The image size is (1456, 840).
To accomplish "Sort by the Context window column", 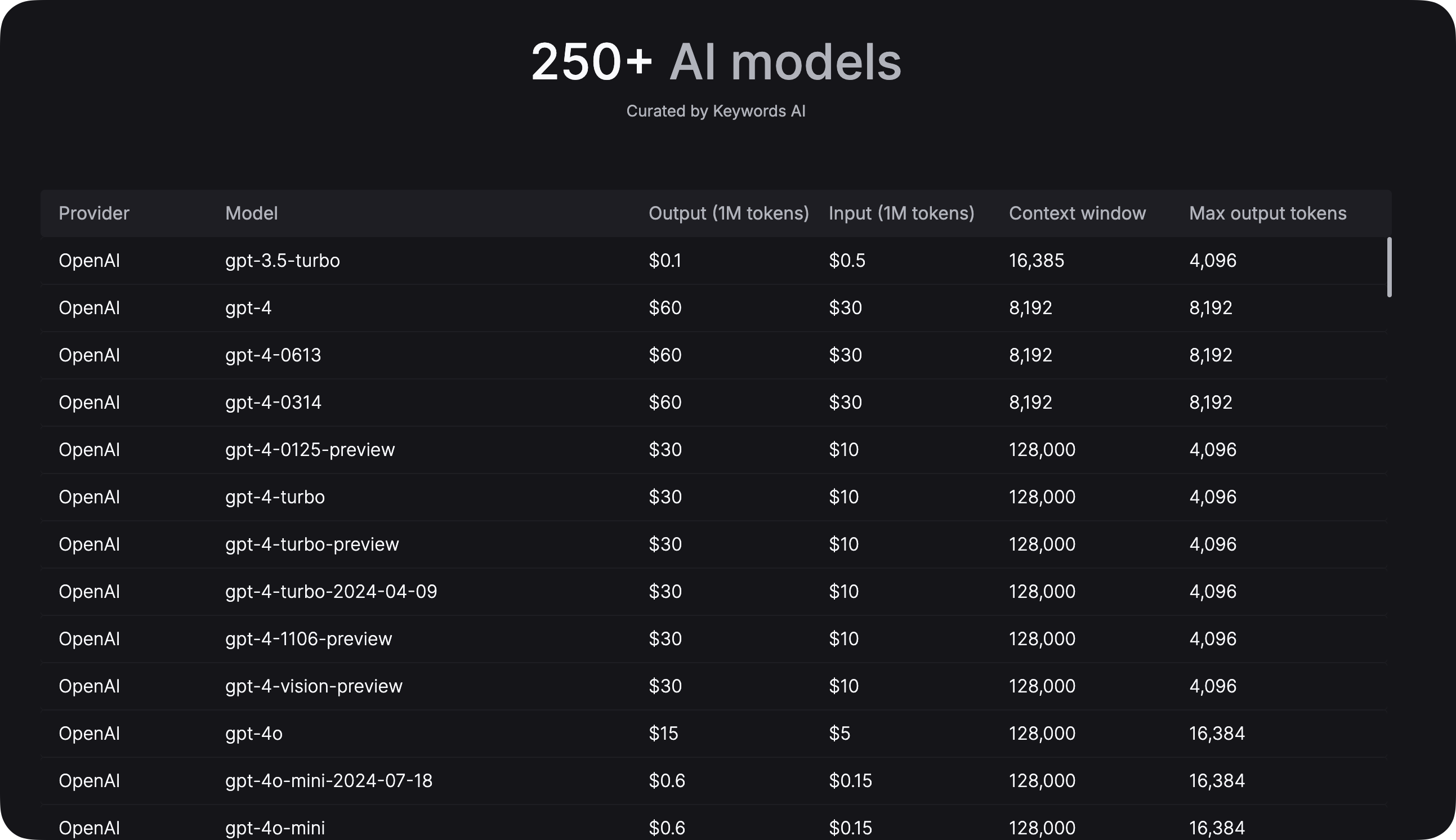I will pyautogui.click(x=1077, y=213).
